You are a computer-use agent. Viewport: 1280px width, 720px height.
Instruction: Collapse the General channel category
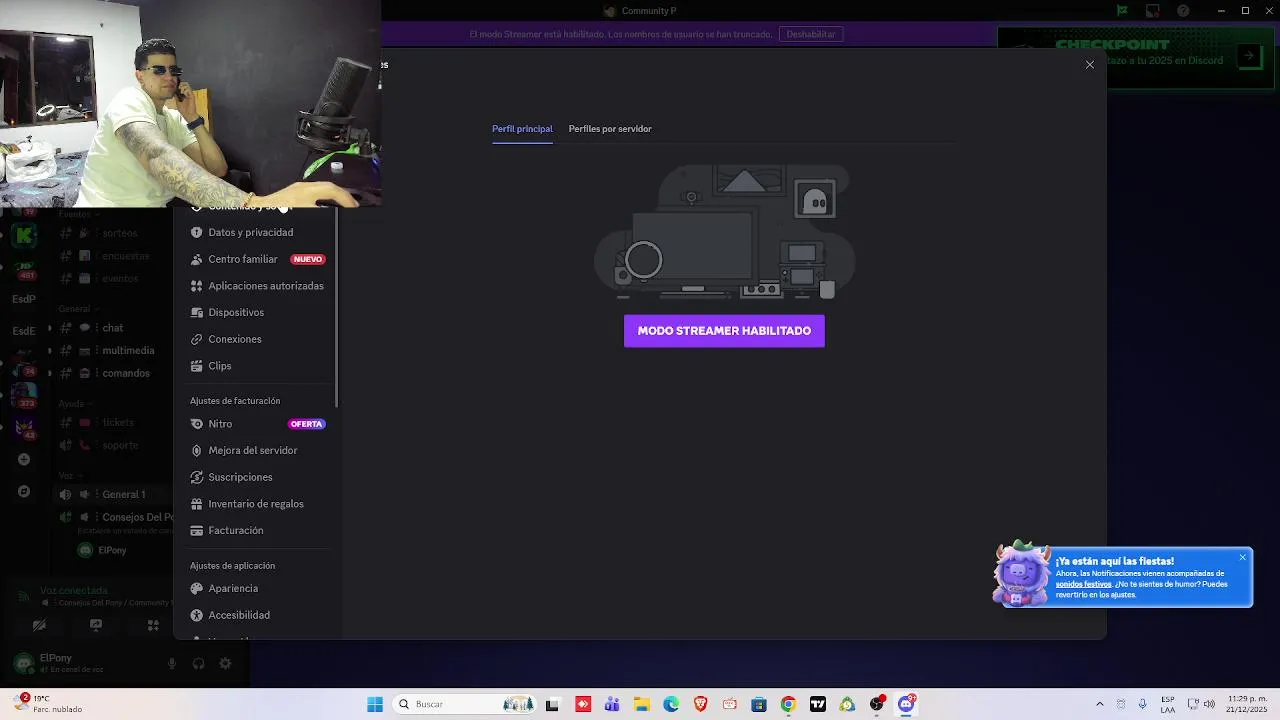(78, 309)
